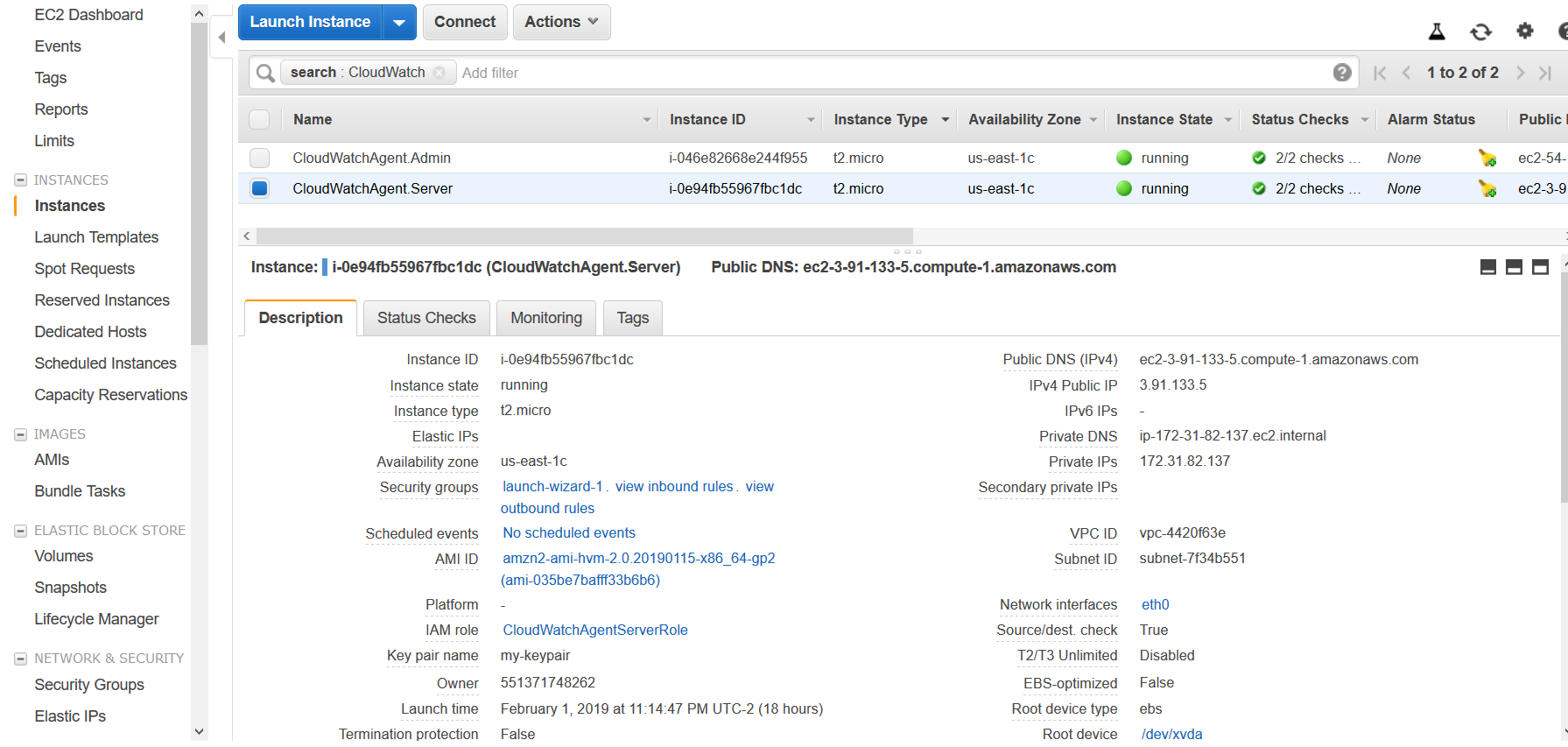Viewport: 1568px width, 747px height.
Task: Remove the CloudWatch search filter
Action: tap(439, 73)
